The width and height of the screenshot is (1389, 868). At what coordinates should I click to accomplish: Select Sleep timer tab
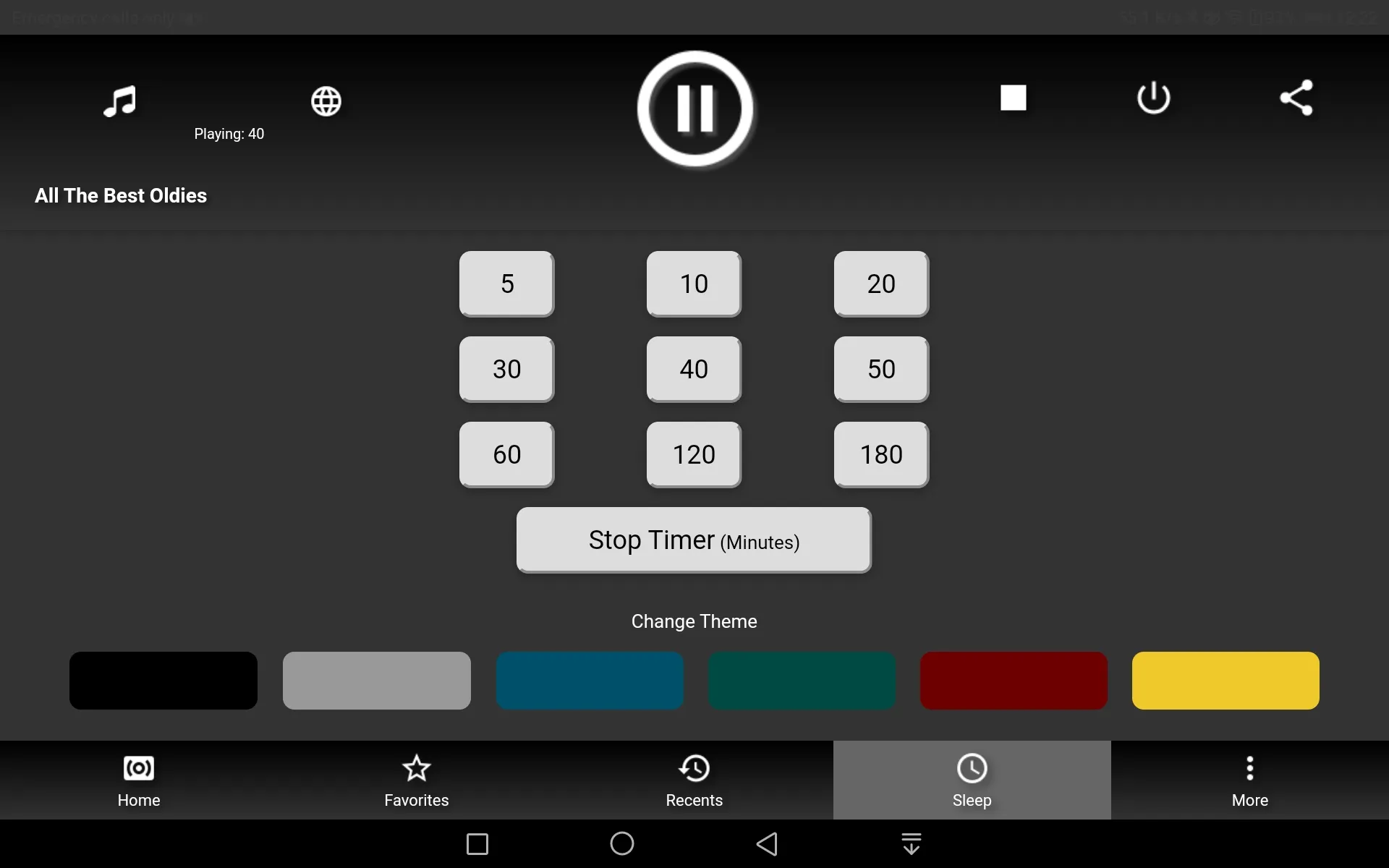pos(971,780)
